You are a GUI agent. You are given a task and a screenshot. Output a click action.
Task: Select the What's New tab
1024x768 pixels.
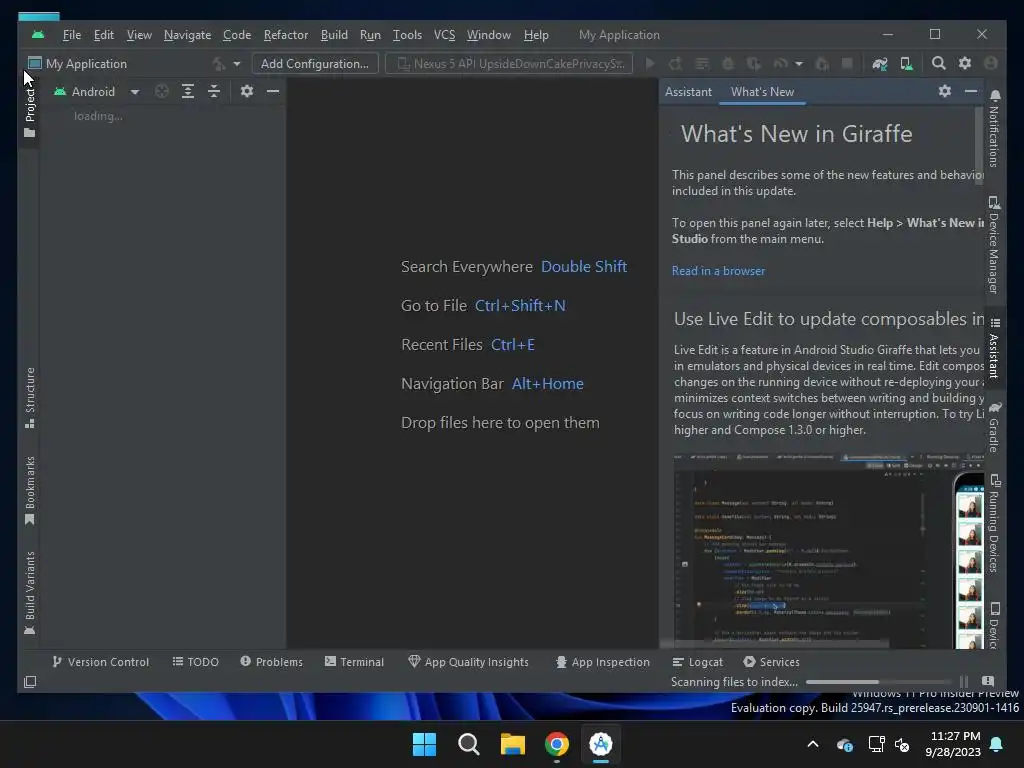[762, 92]
